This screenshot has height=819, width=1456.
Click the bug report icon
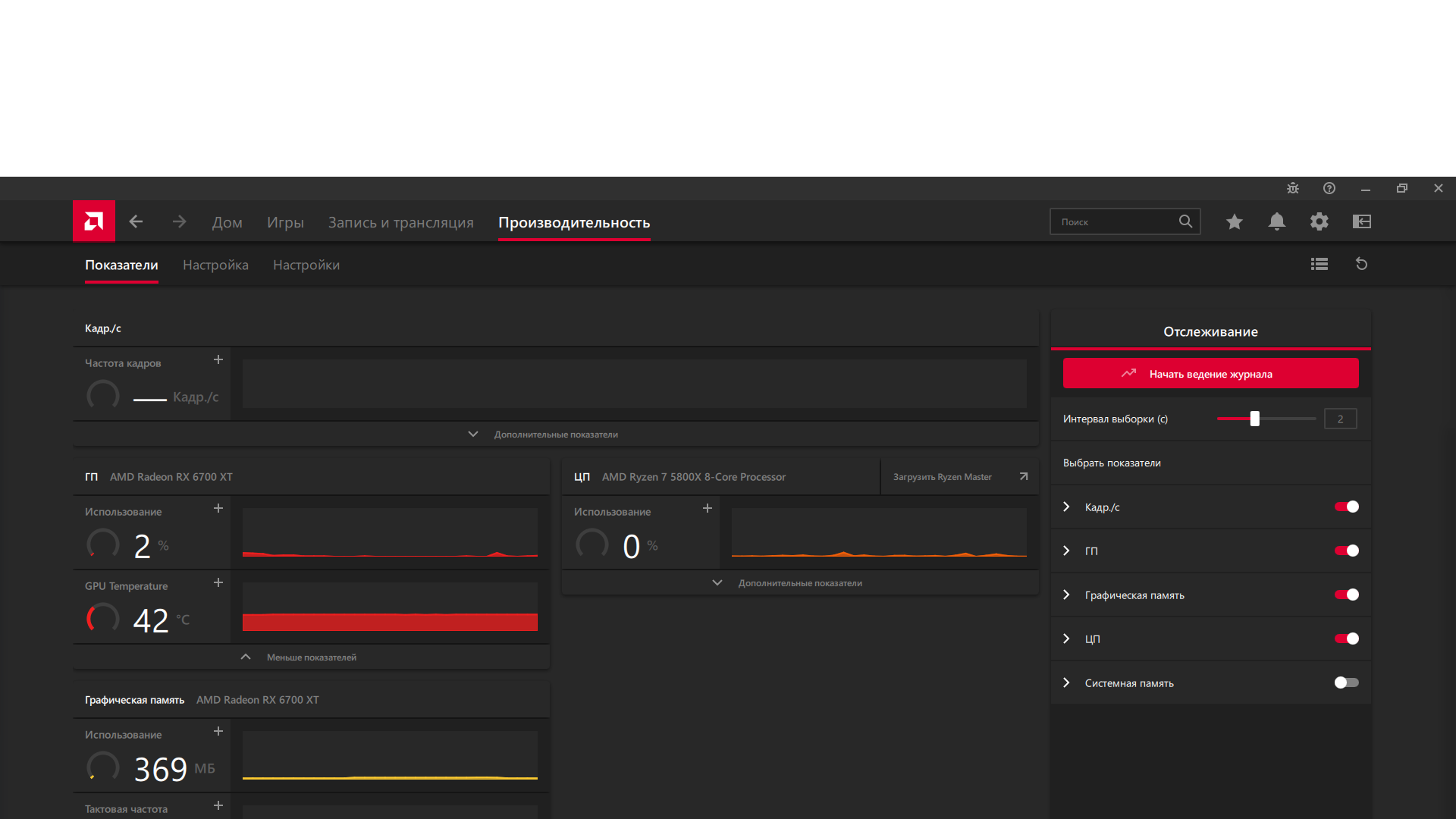point(1293,188)
